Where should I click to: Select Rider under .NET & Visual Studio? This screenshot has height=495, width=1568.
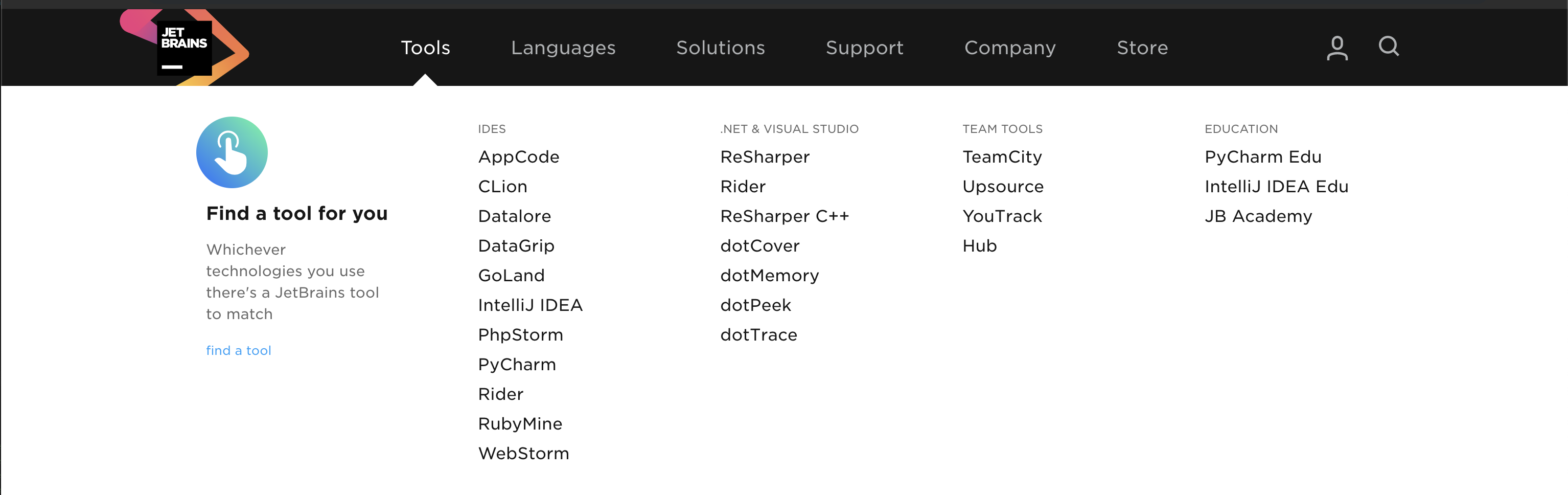[743, 186]
